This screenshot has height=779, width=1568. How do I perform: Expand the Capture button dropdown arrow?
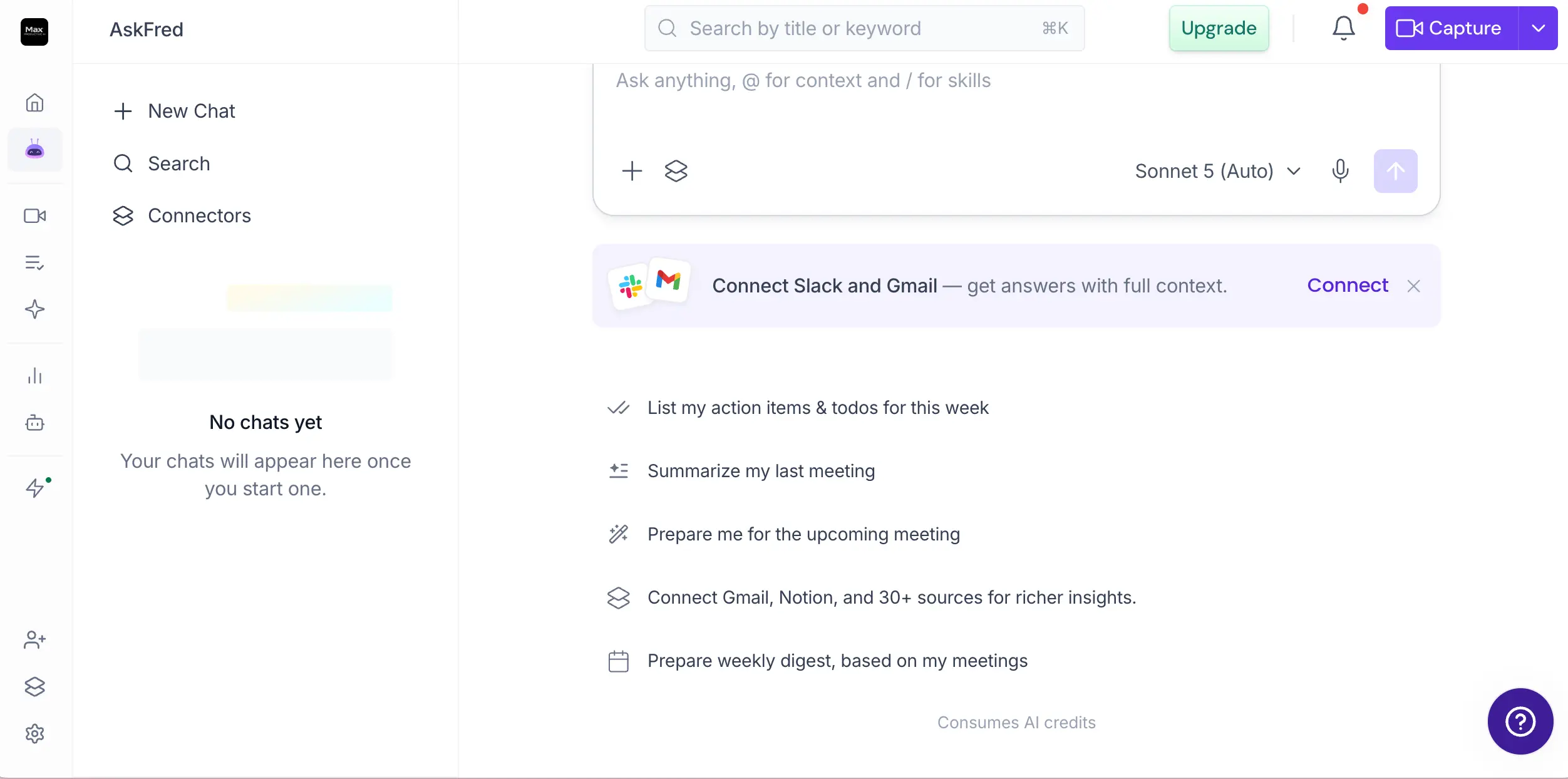(1539, 28)
